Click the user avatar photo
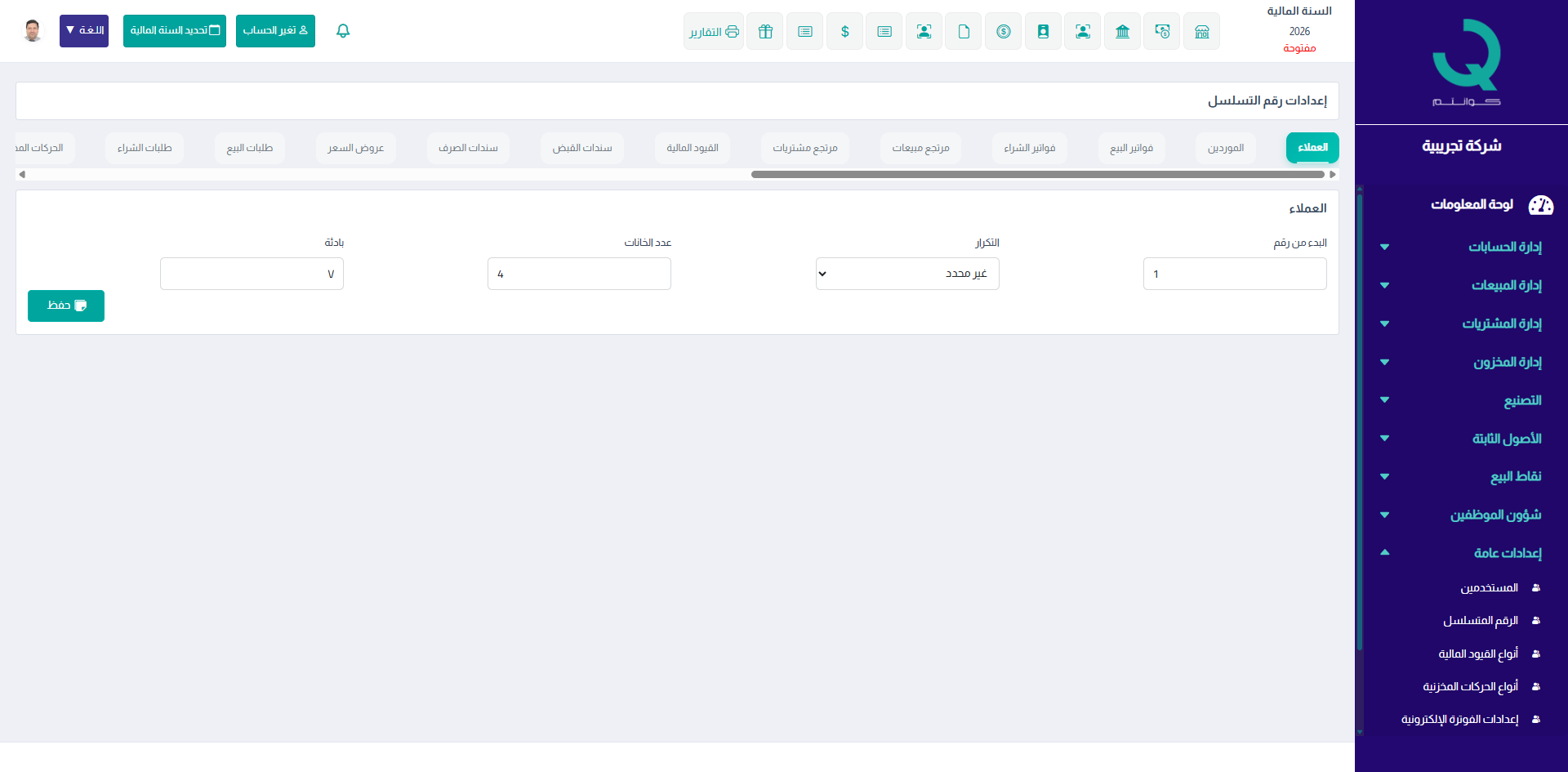This screenshot has width=1568, height=772. 33,31
